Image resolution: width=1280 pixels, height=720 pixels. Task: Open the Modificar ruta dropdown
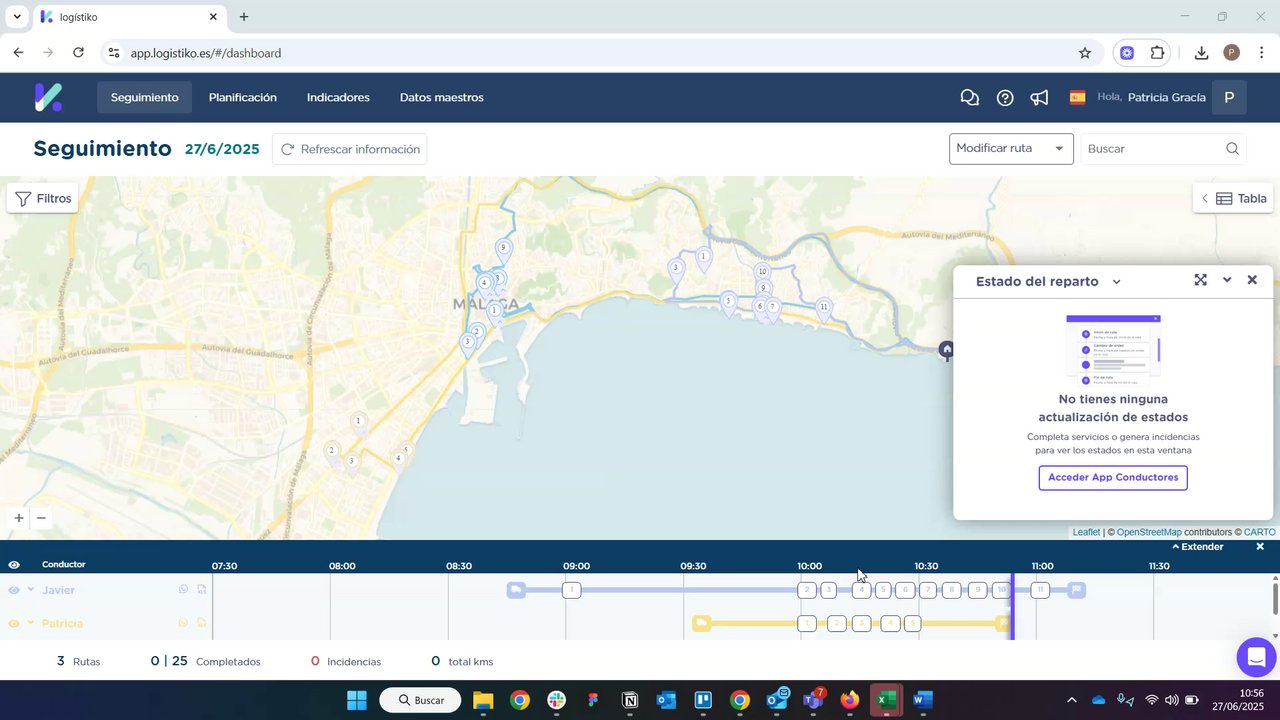pos(1011,149)
